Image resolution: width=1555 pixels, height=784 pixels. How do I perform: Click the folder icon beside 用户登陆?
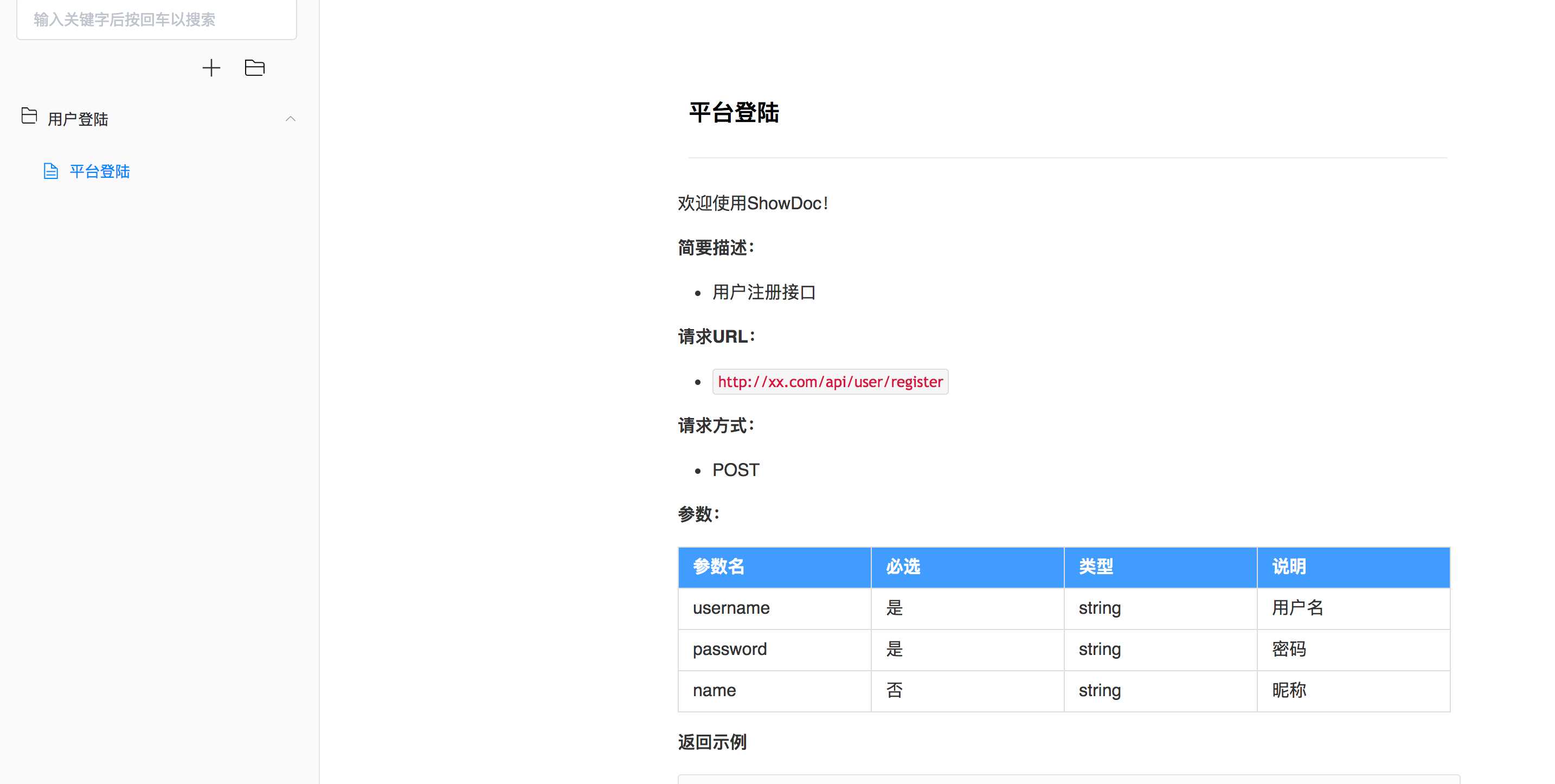(x=29, y=116)
